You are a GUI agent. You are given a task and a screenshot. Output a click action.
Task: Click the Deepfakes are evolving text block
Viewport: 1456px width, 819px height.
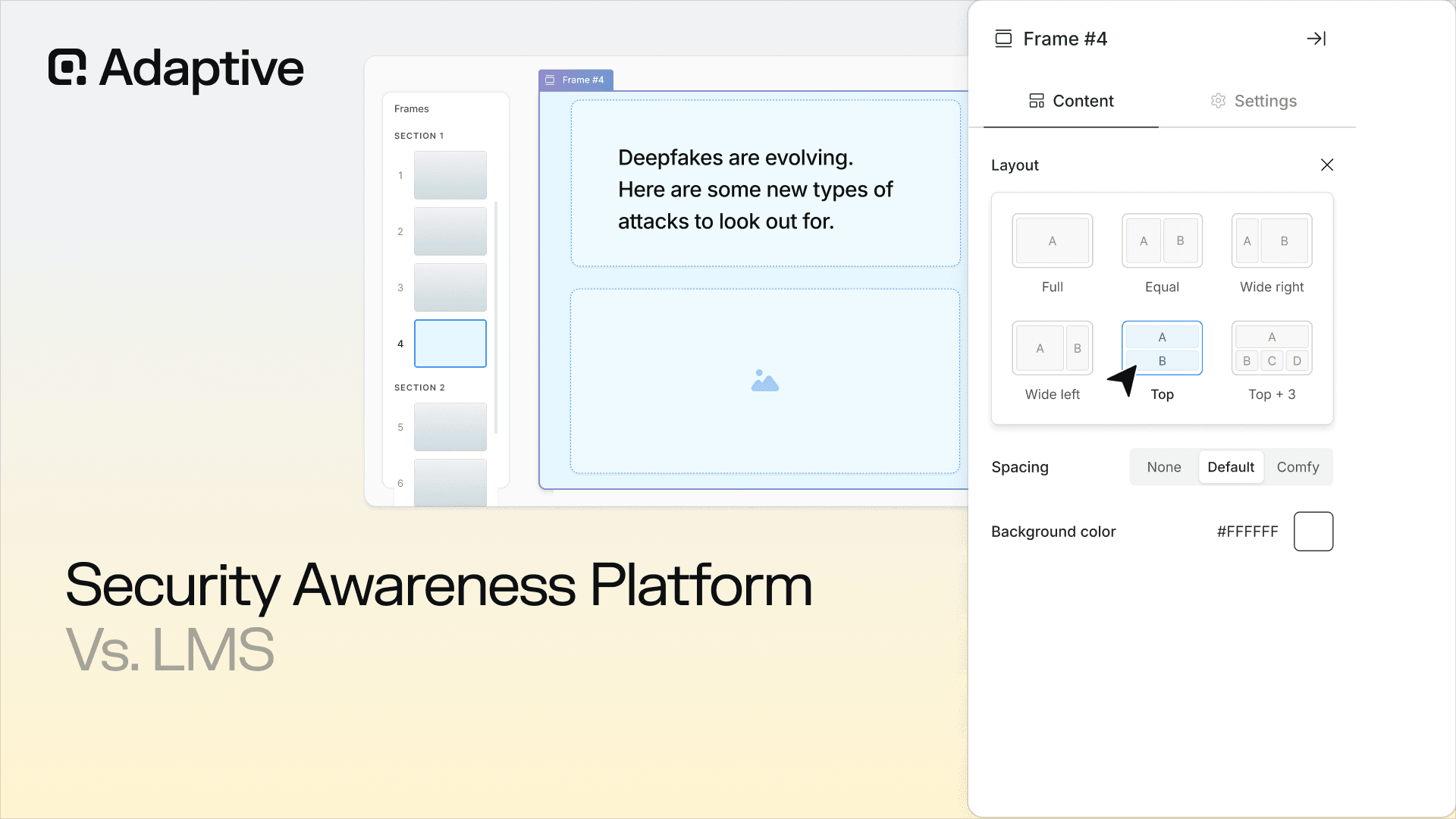755,190
